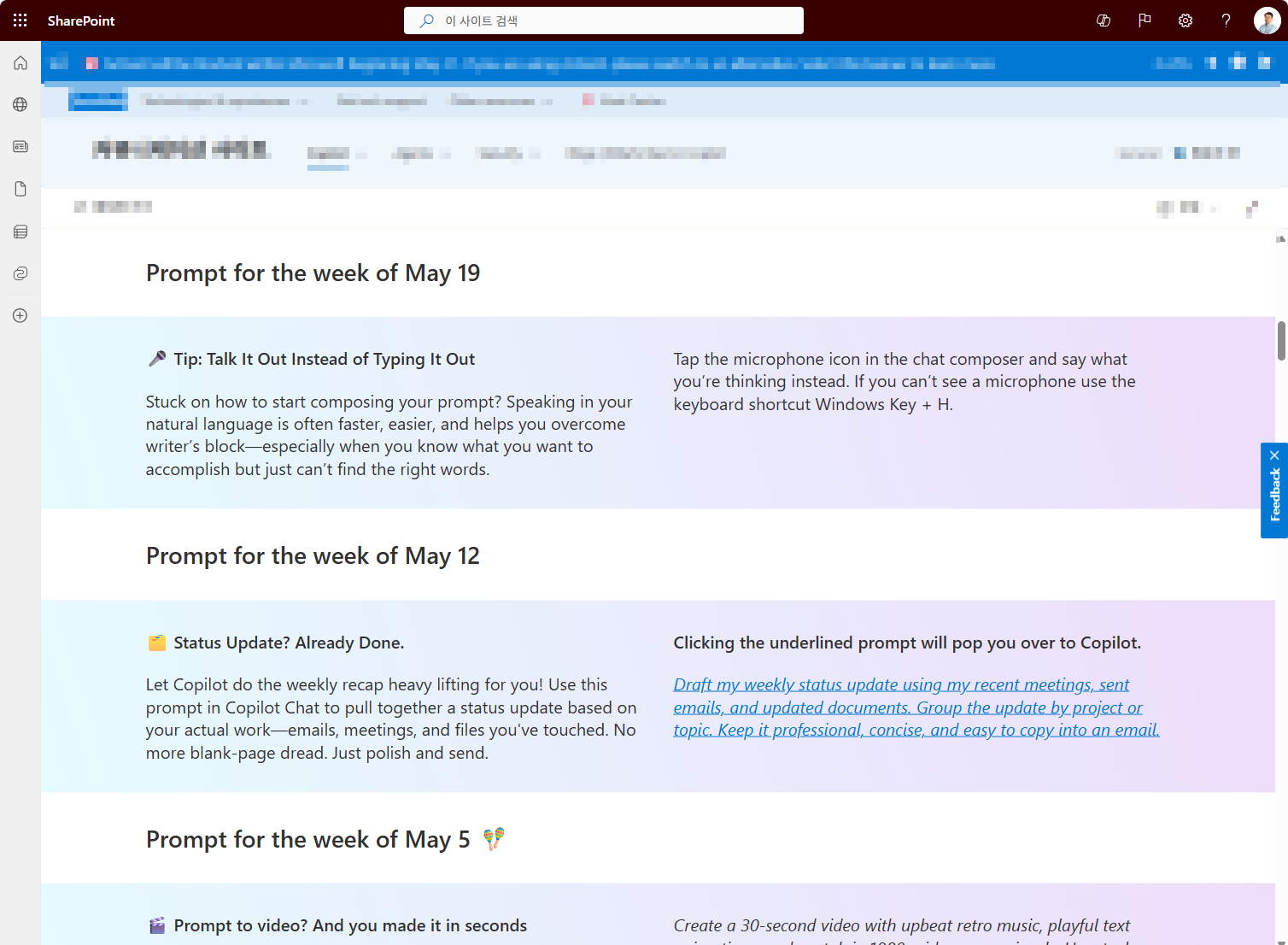Click 'Prompt to video? And you made it in seconds'
The height and width of the screenshot is (945, 1288).
[350, 926]
